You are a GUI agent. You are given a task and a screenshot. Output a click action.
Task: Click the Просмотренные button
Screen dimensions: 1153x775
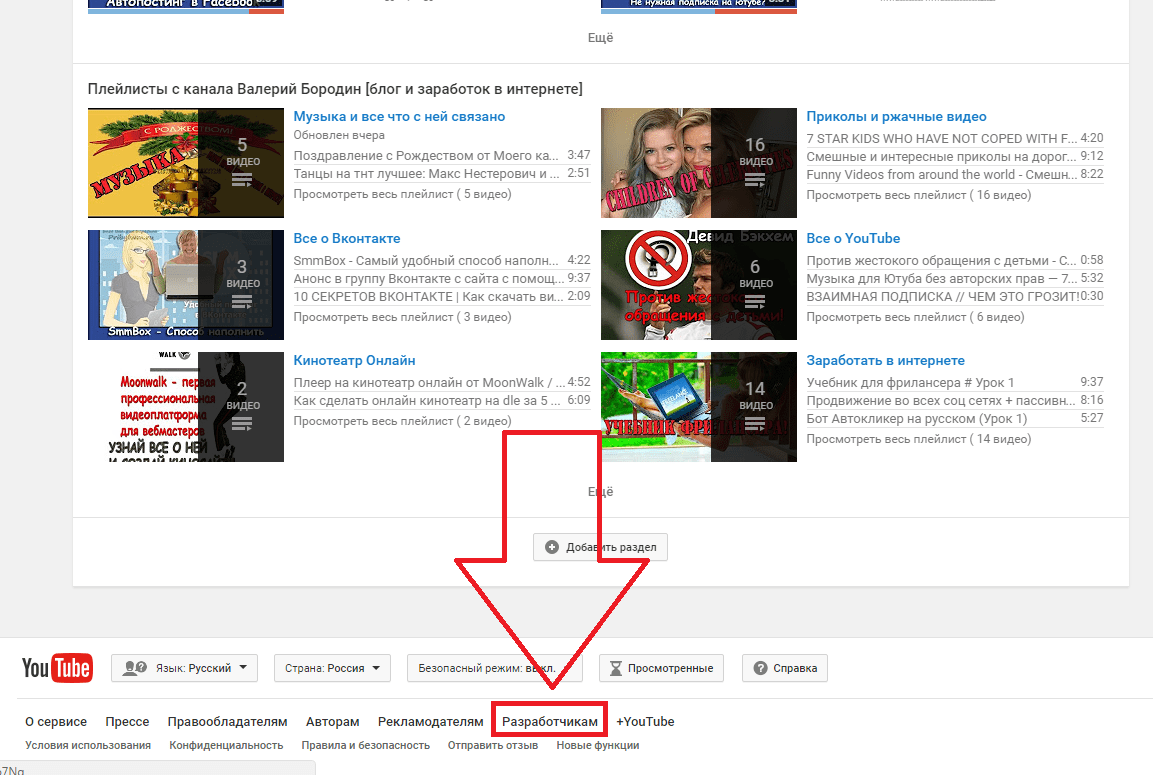pos(661,668)
